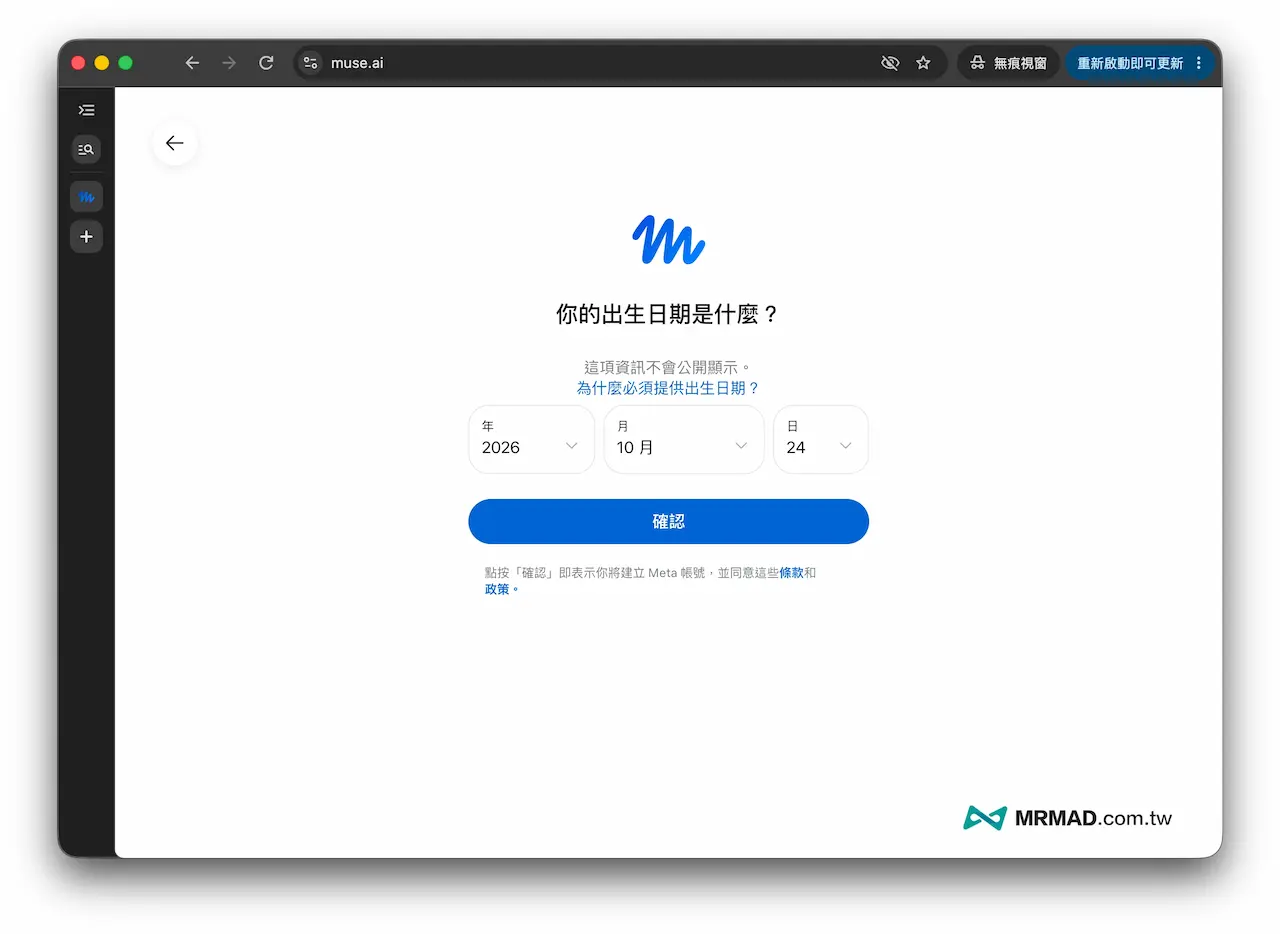Go back using the page's round arrow button
Viewport: 1280px width, 934px height.
[x=175, y=143]
